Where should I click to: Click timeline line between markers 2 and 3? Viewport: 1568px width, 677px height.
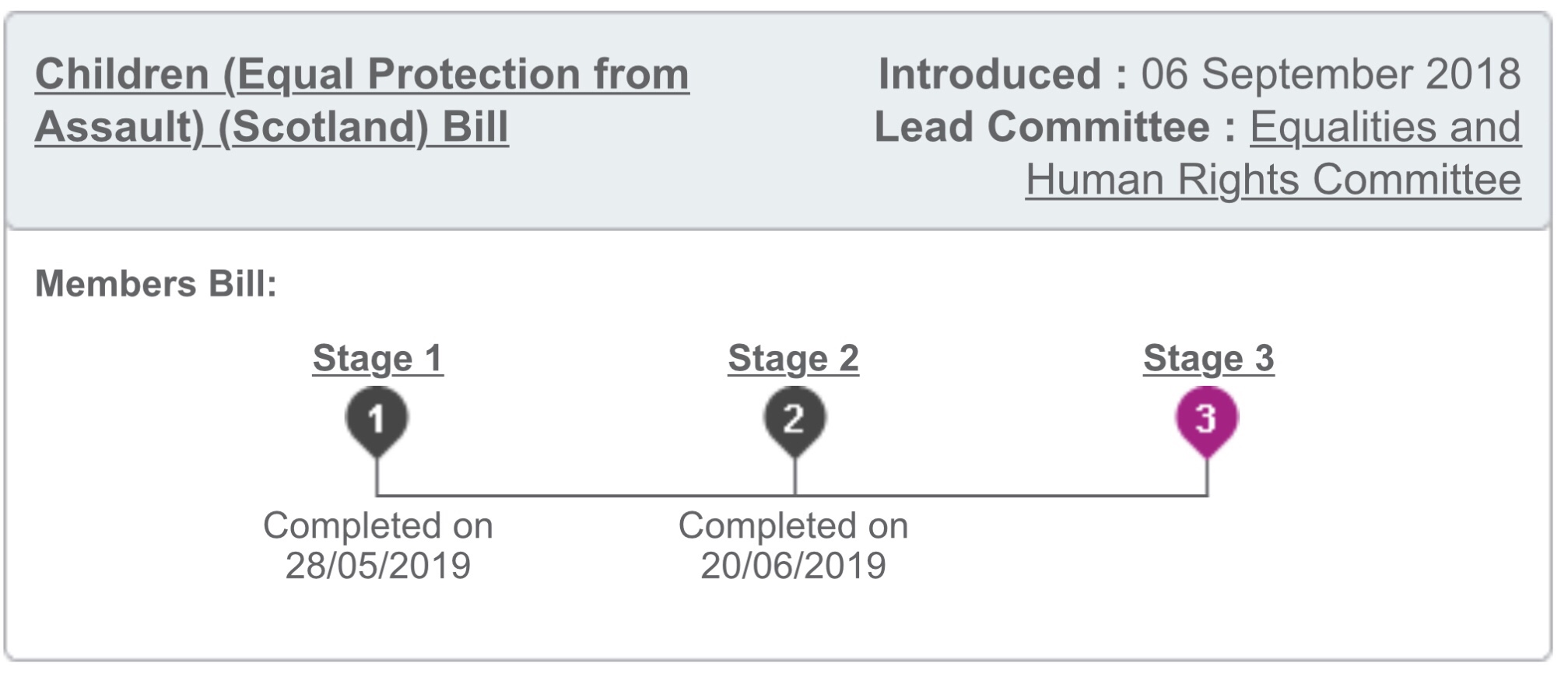pos(1000,495)
